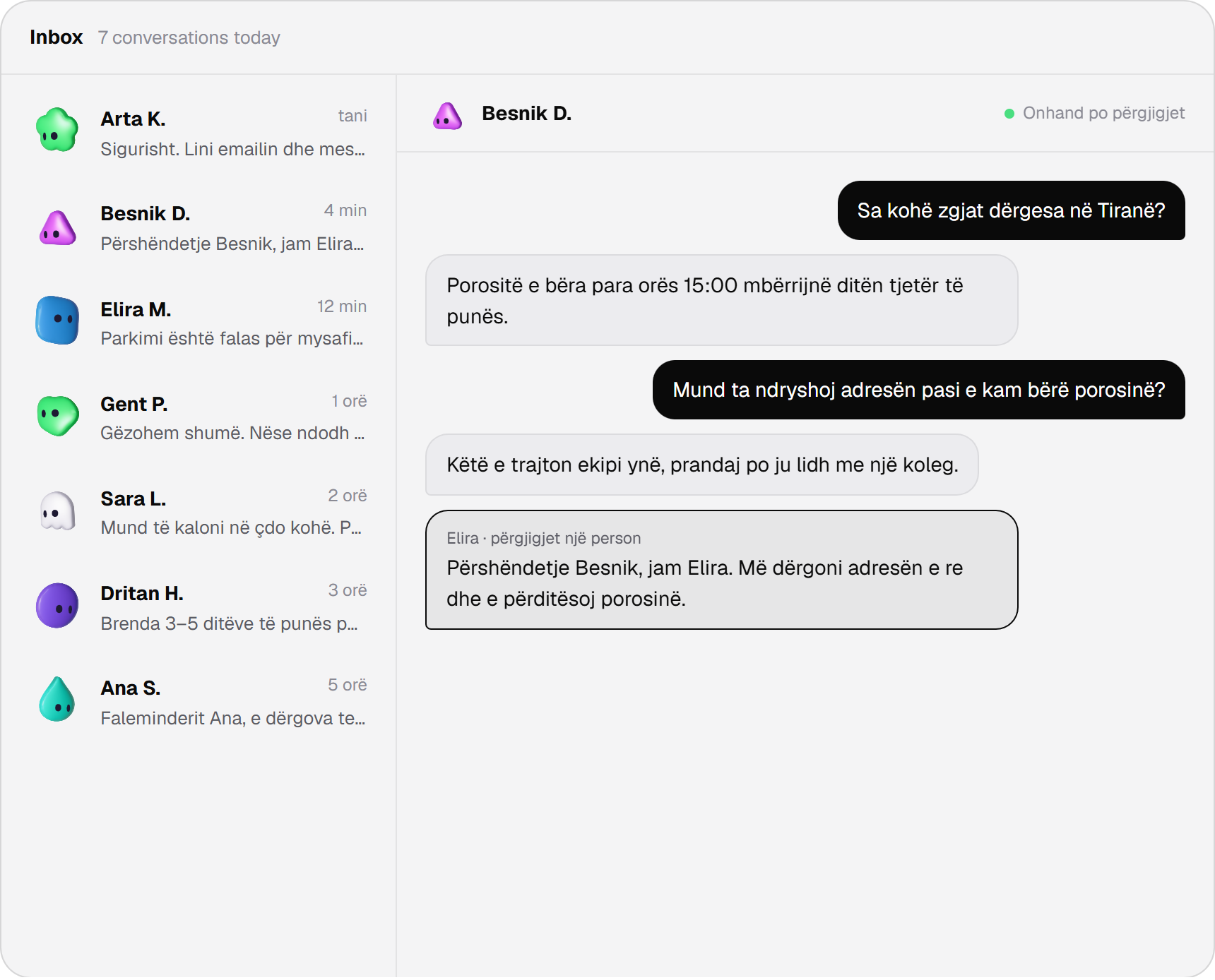1215x980 pixels.
Task: Click Elira's 'Përshëndetje Besnik' message bubble
Action: click(x=721, y=570)
